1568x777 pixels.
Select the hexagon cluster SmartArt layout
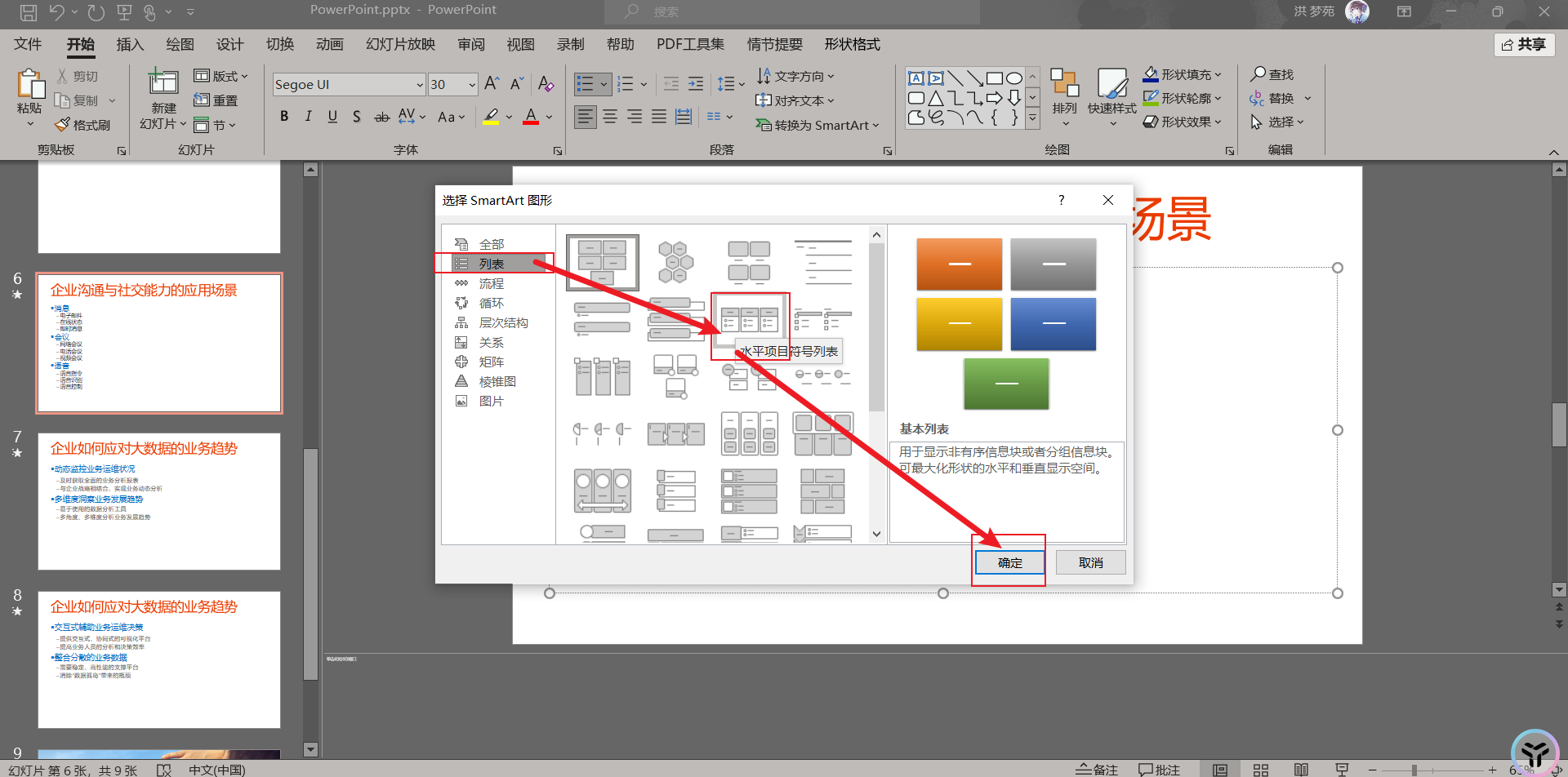tap(676, 262)
